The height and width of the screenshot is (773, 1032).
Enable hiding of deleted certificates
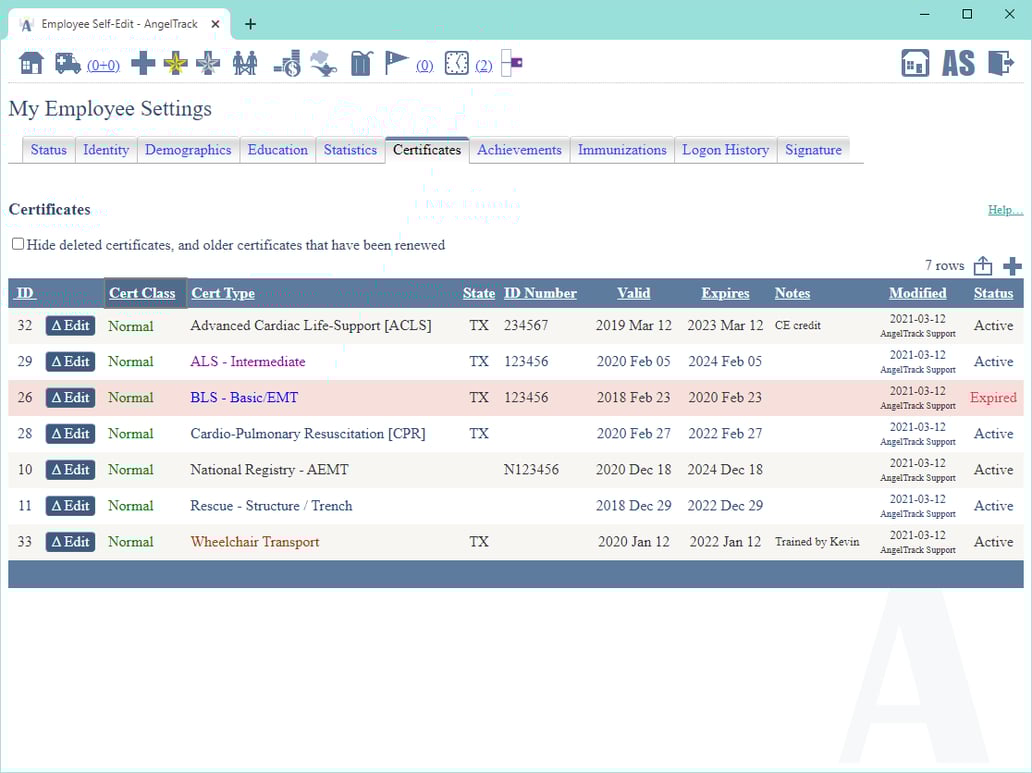(x=16, y=243)
